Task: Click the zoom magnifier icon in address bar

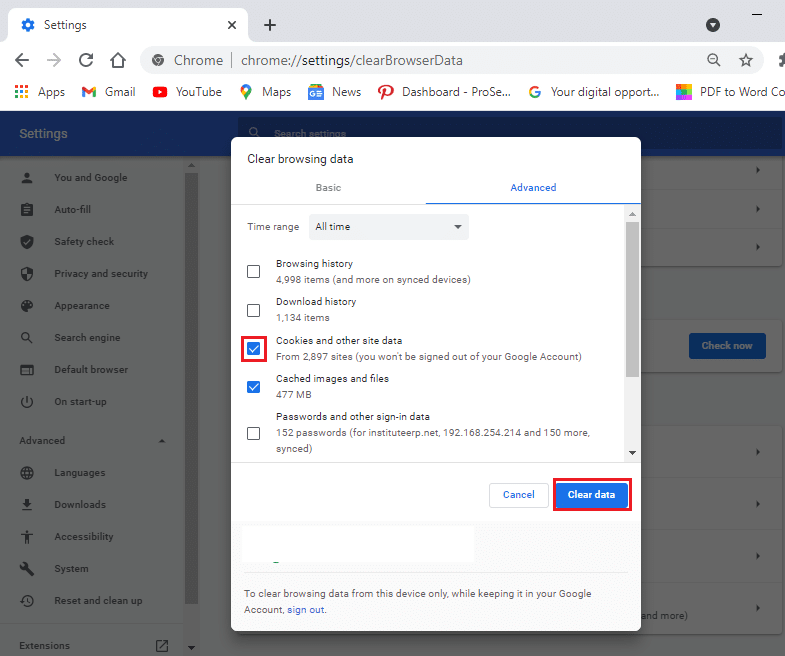Action: (714, 60)
